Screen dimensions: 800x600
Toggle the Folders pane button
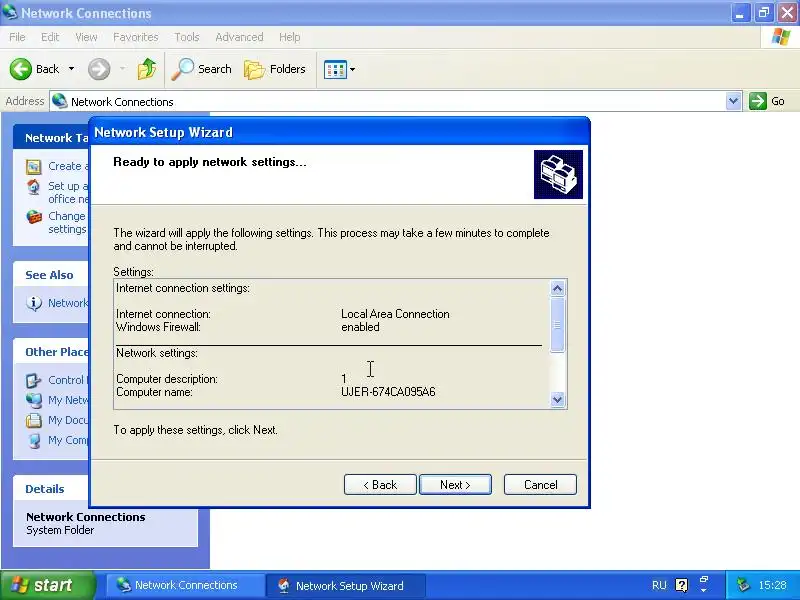tap(274, 69)
